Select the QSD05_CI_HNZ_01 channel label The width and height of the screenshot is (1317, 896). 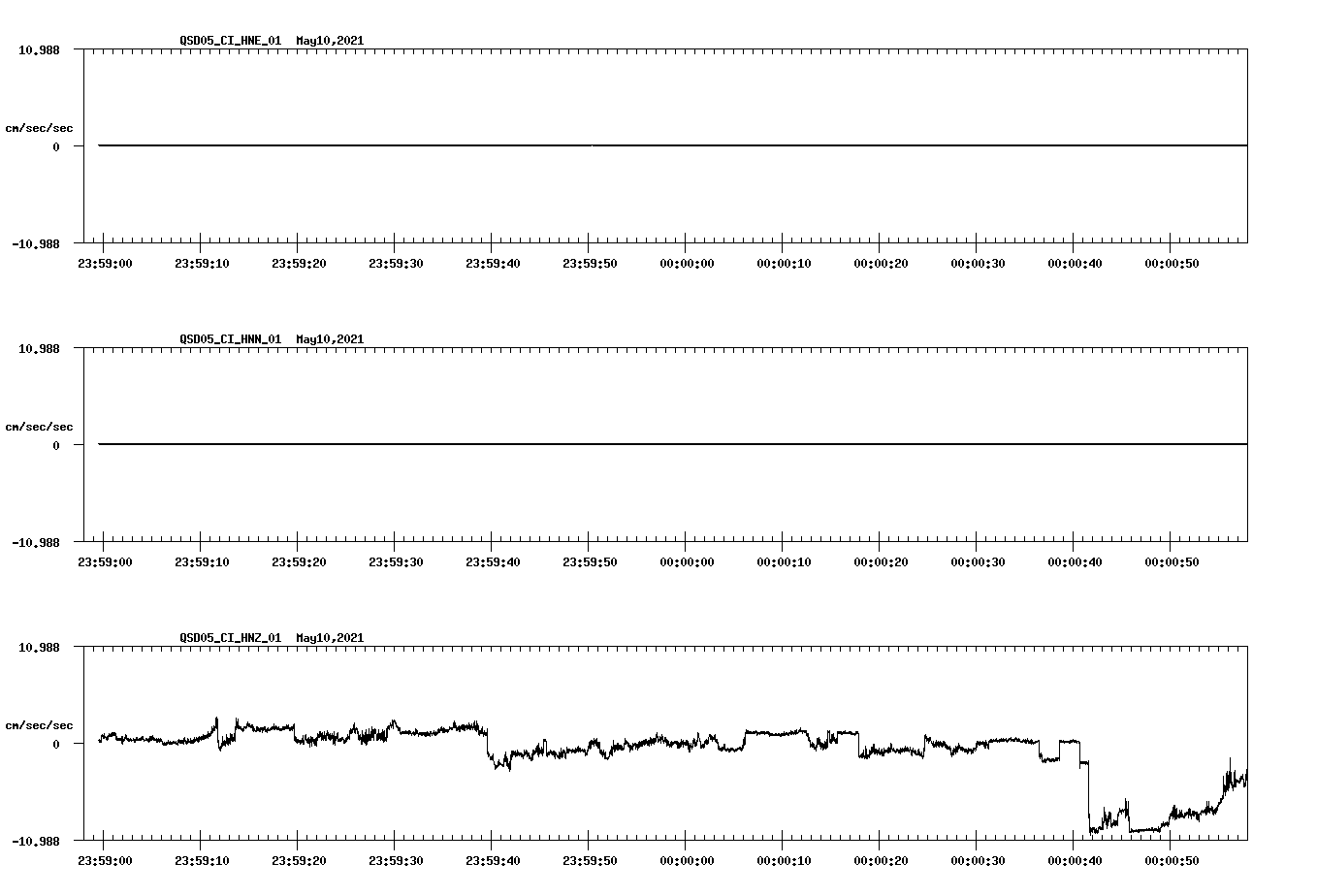click(x=229, y=638)
